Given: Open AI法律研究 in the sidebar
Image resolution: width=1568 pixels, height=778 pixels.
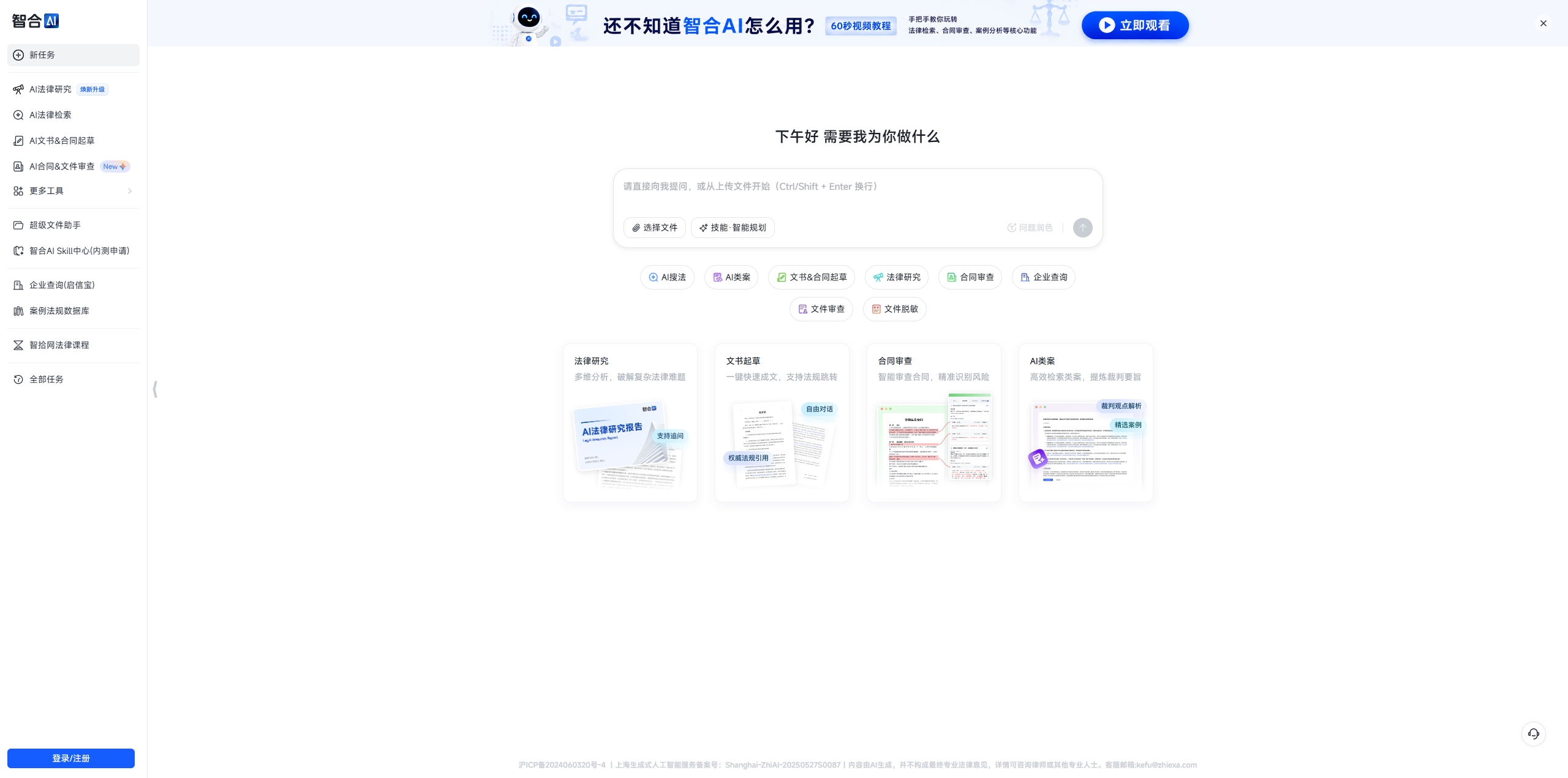Looking at the screenshot, I should 73,89.
